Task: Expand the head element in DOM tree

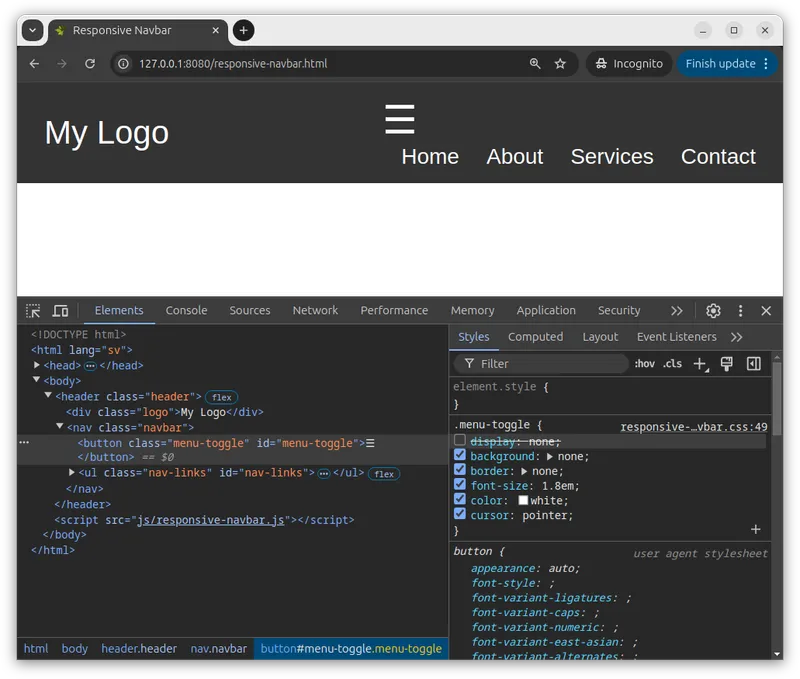Action: [37, 366]
